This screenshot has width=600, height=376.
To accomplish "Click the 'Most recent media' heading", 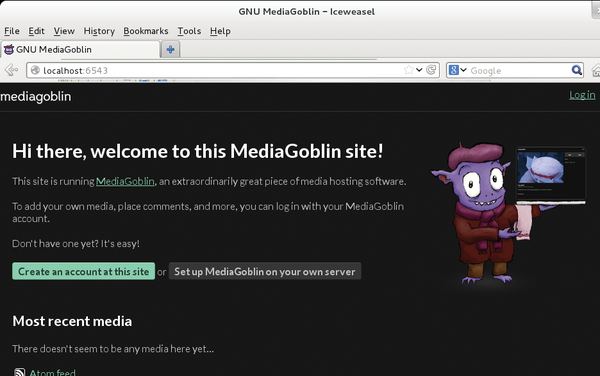I will click(72, 321).
